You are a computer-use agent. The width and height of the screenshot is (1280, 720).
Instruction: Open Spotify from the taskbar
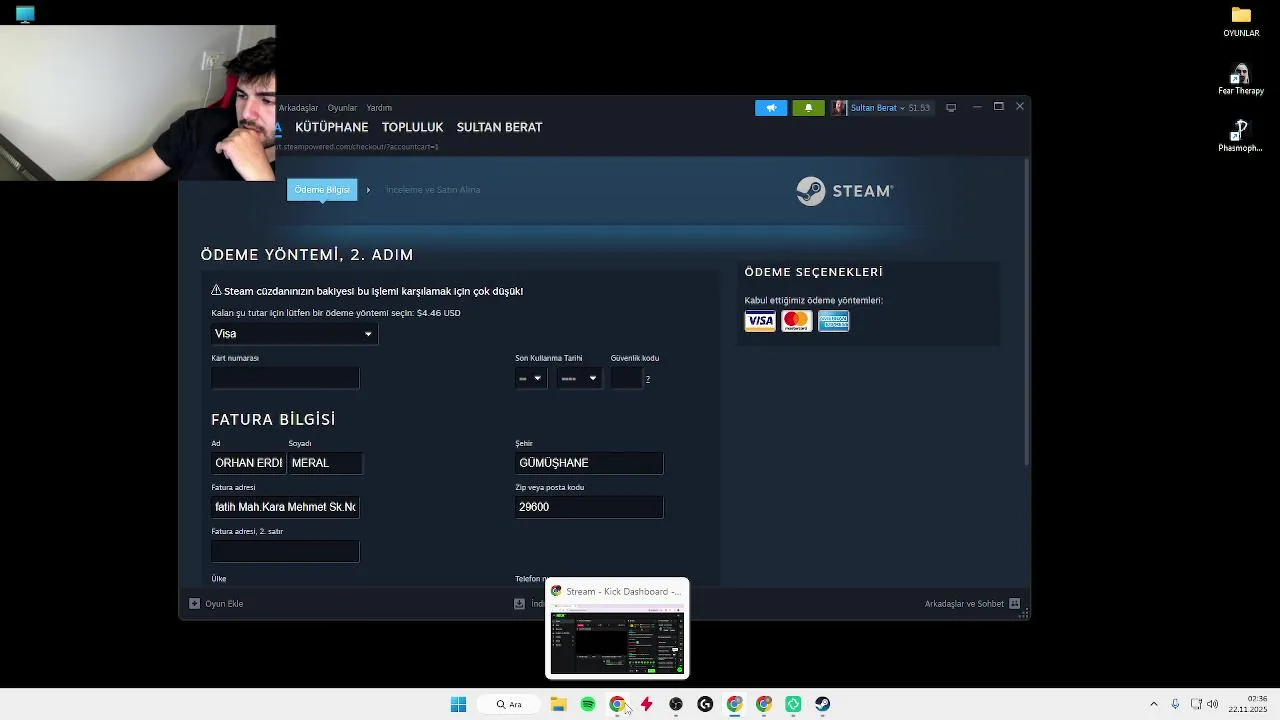pyautogui.click(x=588, y=704)
